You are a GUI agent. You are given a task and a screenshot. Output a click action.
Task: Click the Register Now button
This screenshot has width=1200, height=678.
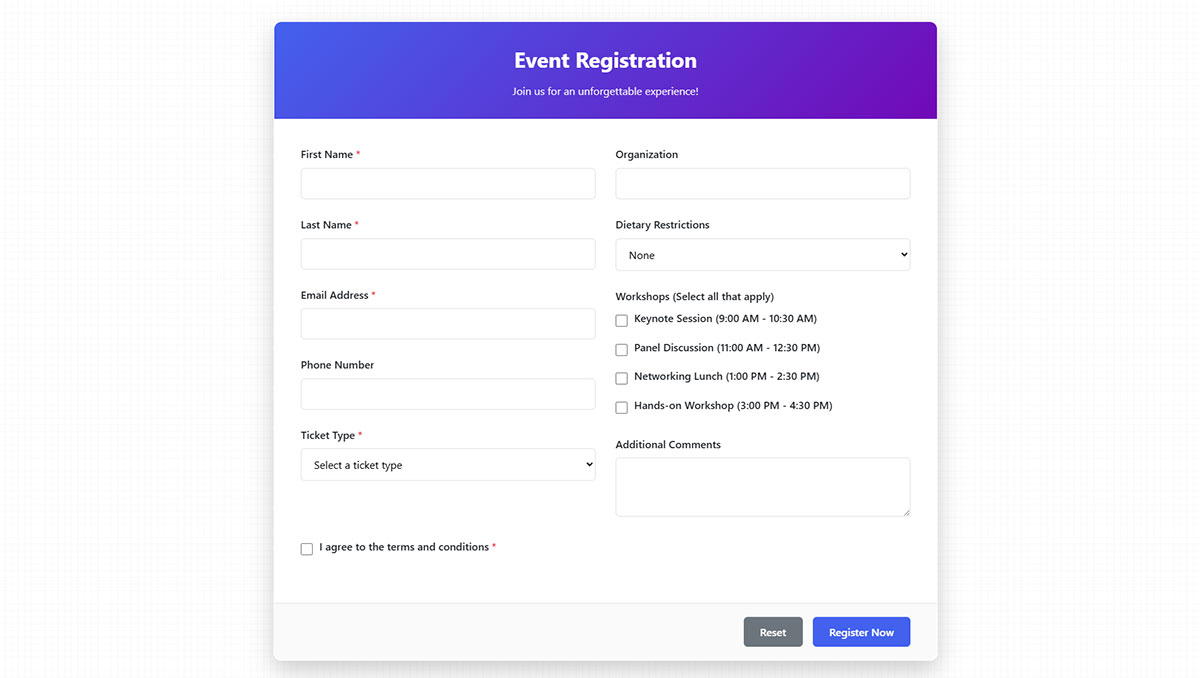pyautogui.click(x=861, y=631)
